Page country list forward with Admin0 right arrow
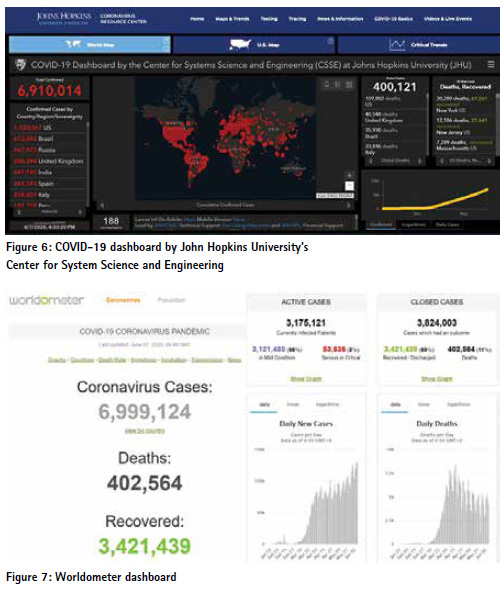 pyautogui.click(x=80, y=213)
